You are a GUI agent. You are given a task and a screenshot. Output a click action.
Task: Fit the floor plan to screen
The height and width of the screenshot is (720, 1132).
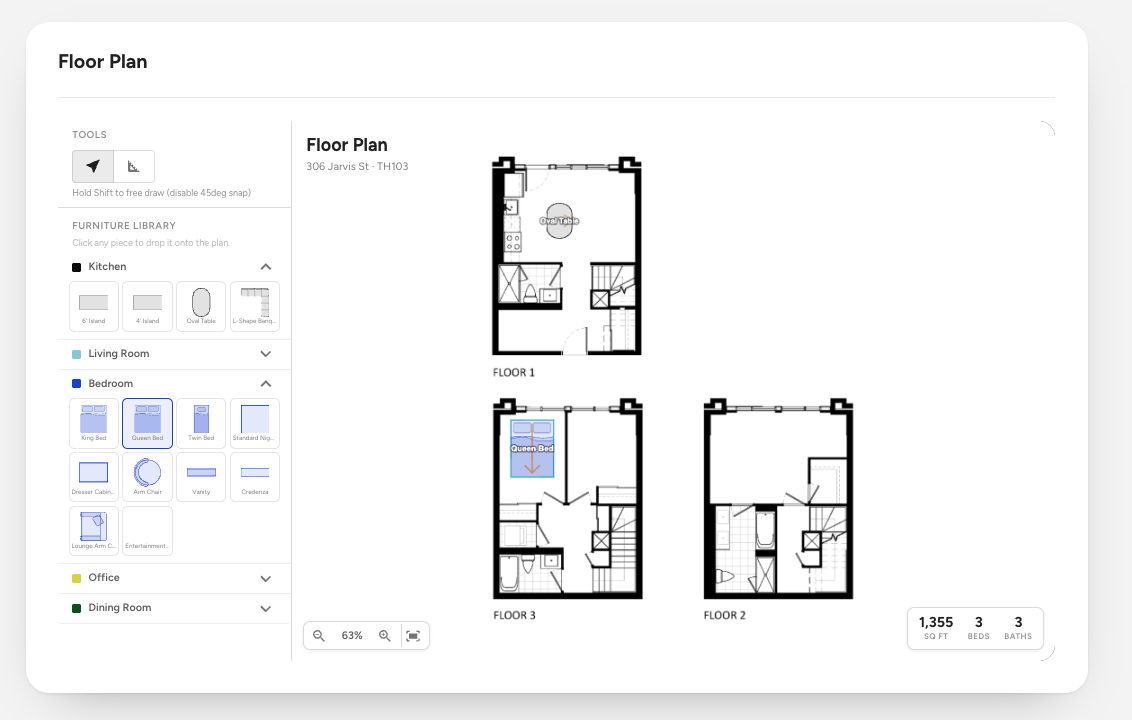(413, 636)
